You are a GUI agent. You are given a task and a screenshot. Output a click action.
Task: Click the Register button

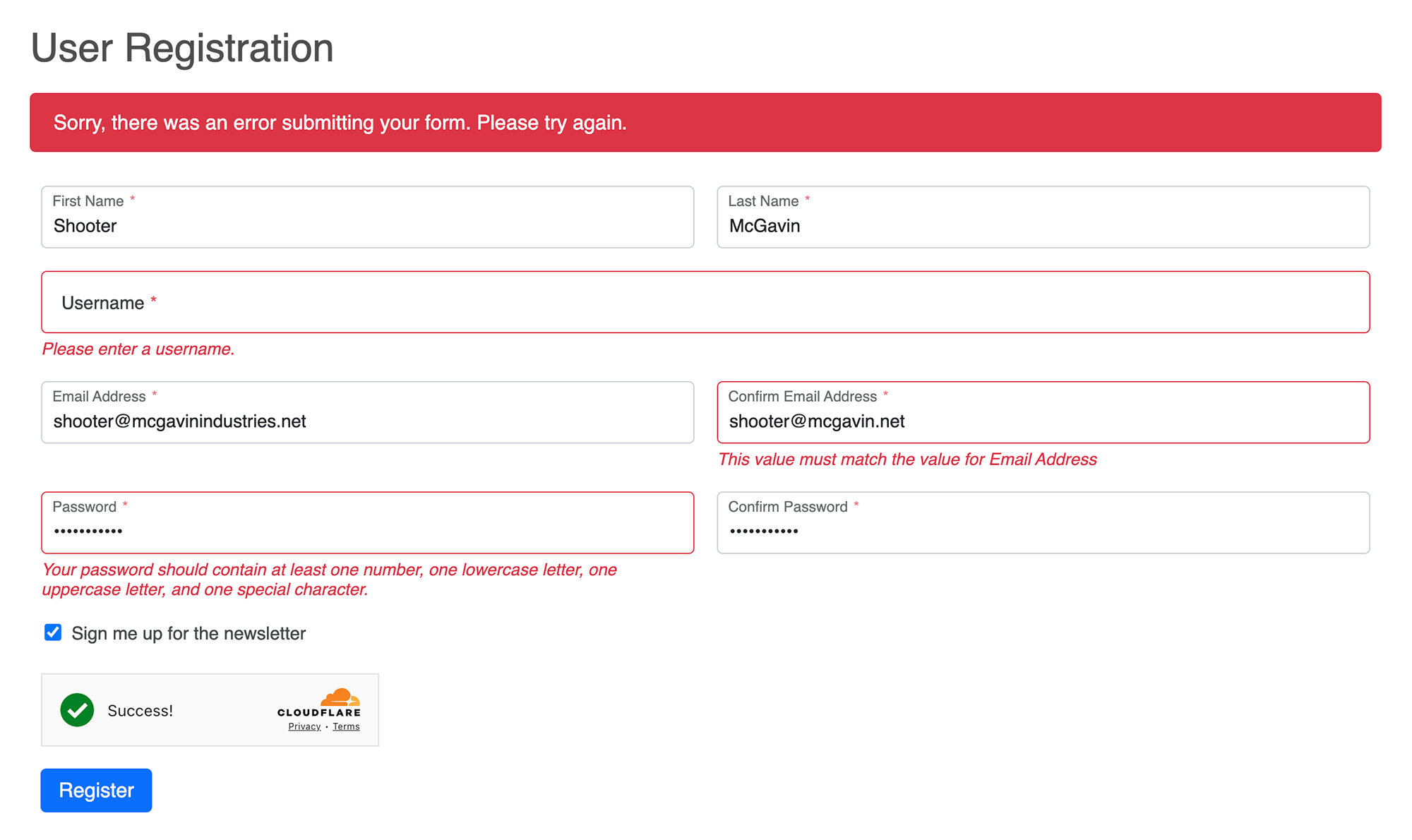(x=96, y=790)
